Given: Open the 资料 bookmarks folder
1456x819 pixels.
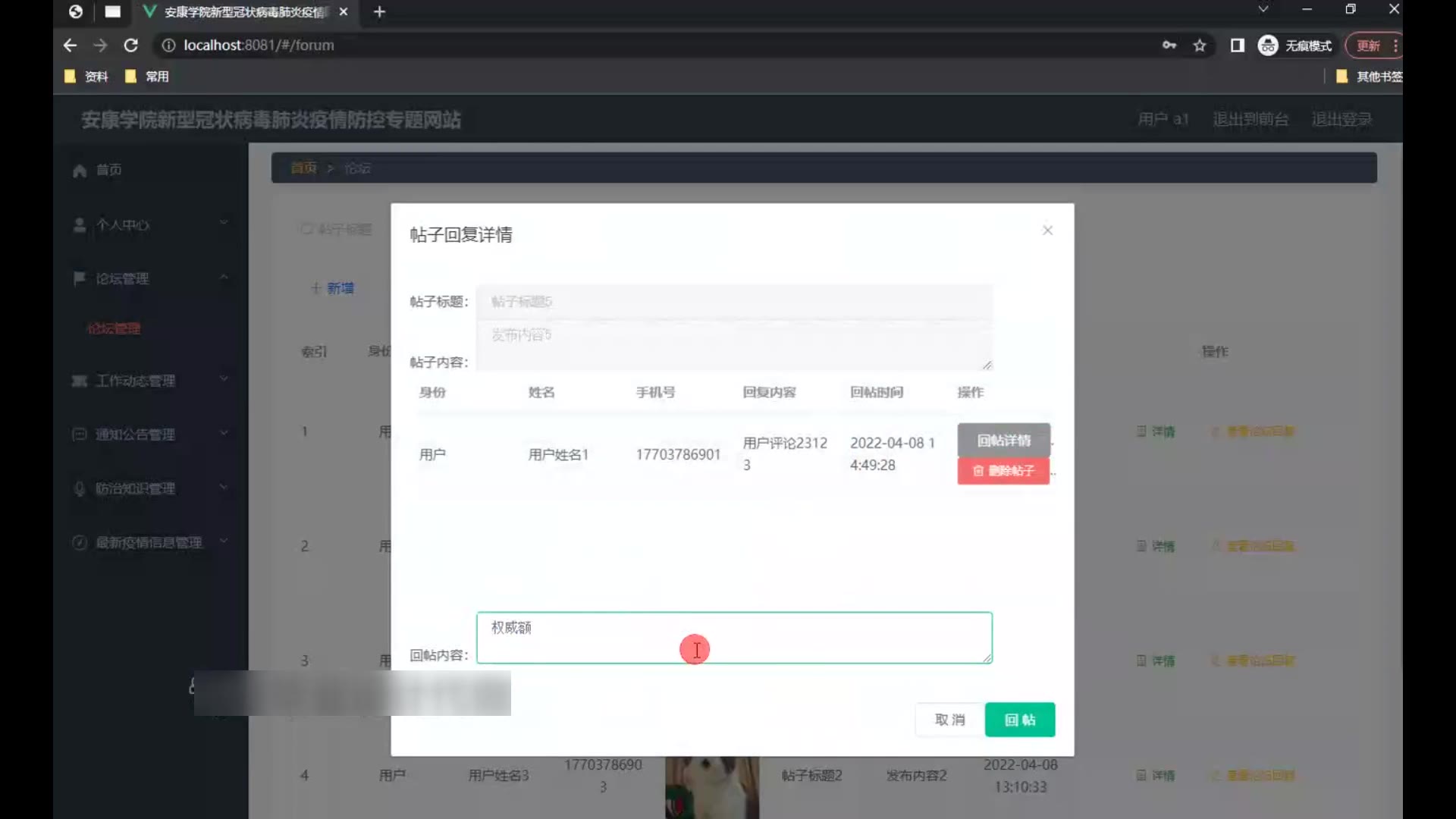Looking at the screenshot, I should (x=86, y=77).
